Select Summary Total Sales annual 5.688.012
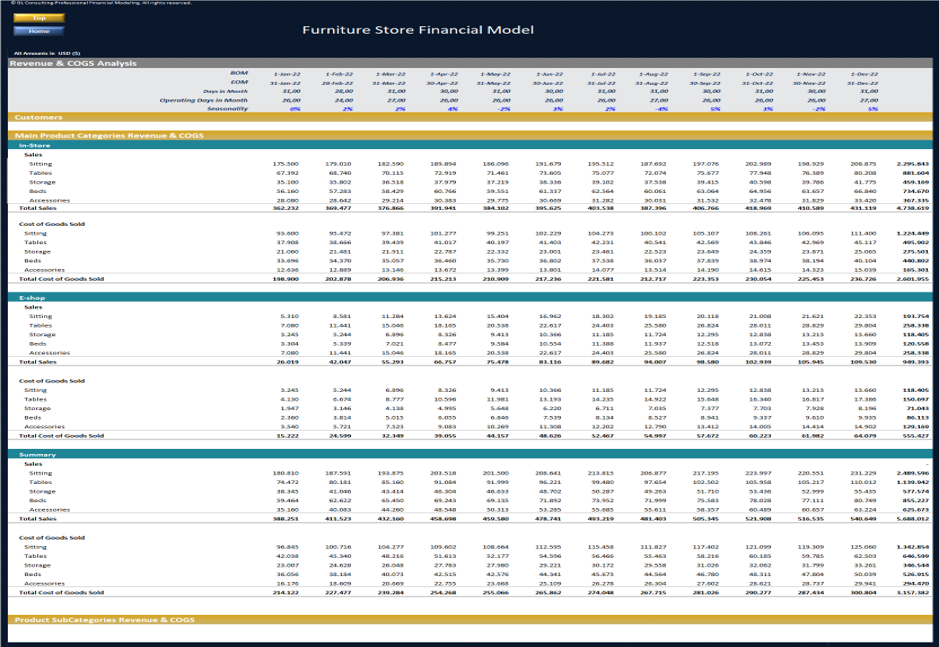The height and width of the screenshot is (647, 939). tap(913, 518)
